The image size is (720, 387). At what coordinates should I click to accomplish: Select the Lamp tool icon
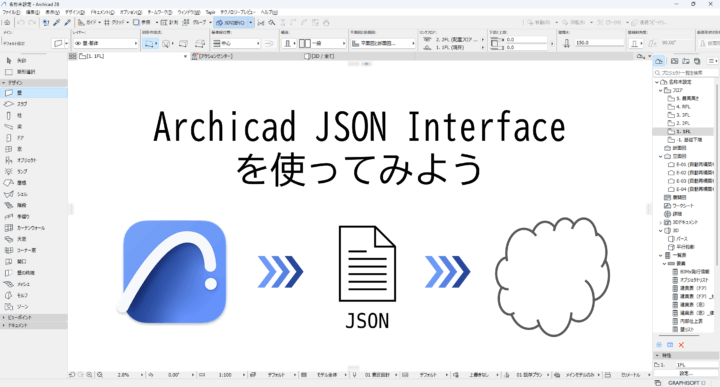point(9,171)
